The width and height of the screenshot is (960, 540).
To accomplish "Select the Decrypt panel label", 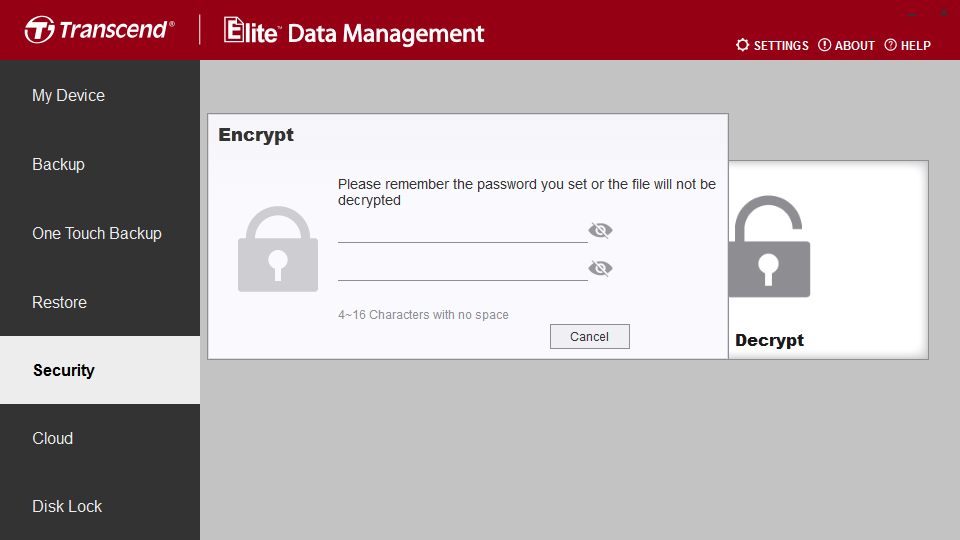I will click(769, 340).
